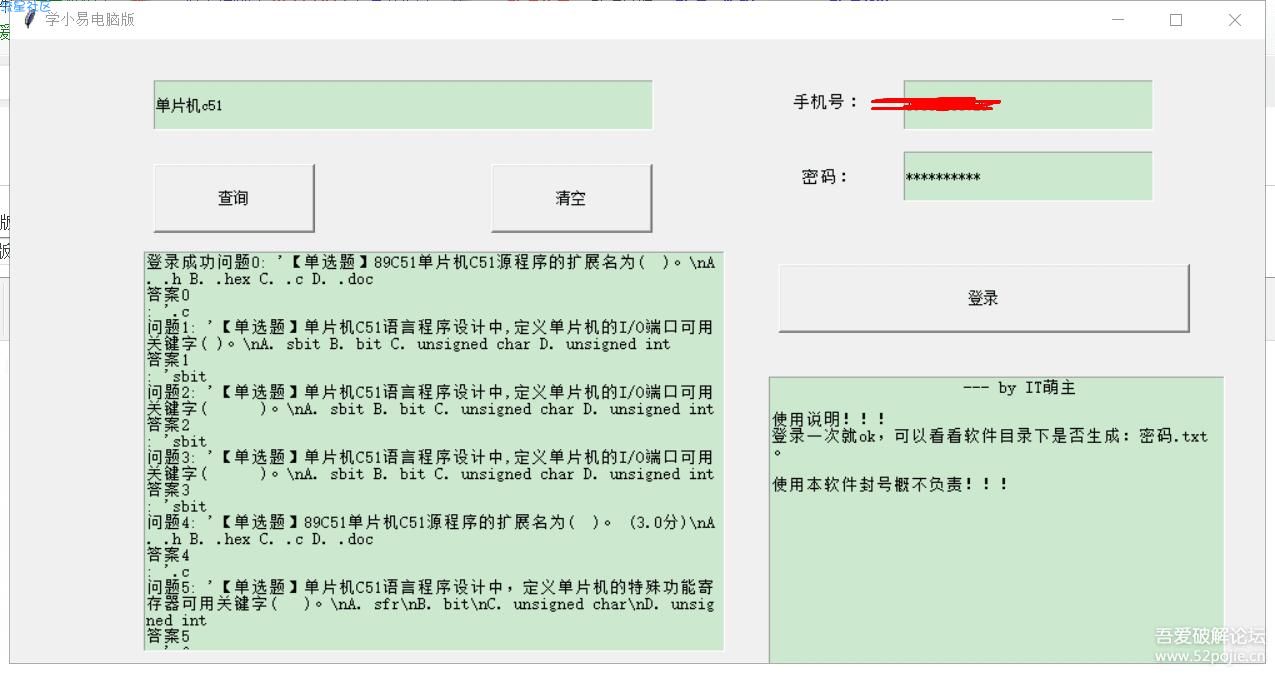Click the 手机号： label
1275x673 pixels.
coord(826,102)
